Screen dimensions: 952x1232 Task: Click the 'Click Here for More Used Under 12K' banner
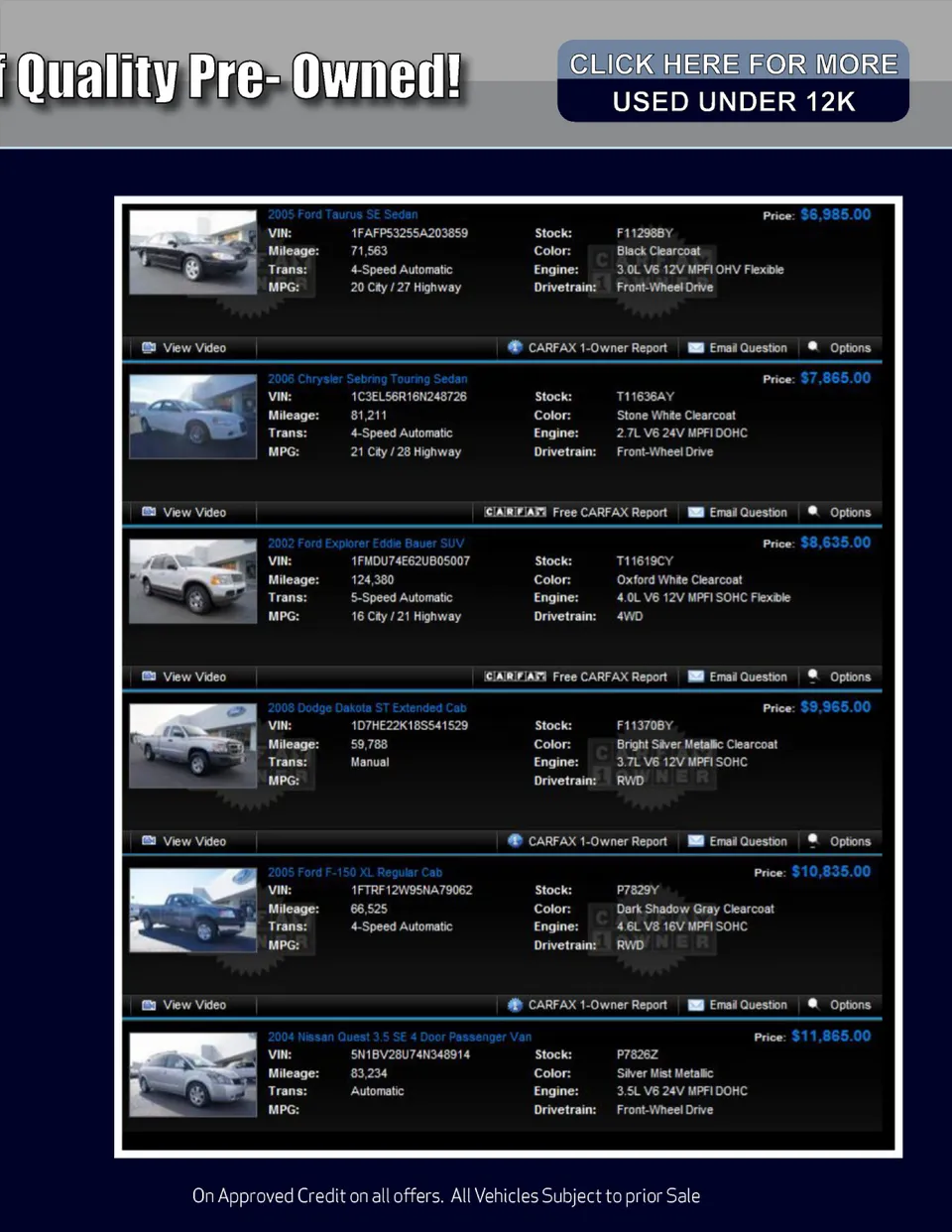click(x=733, y=82)
